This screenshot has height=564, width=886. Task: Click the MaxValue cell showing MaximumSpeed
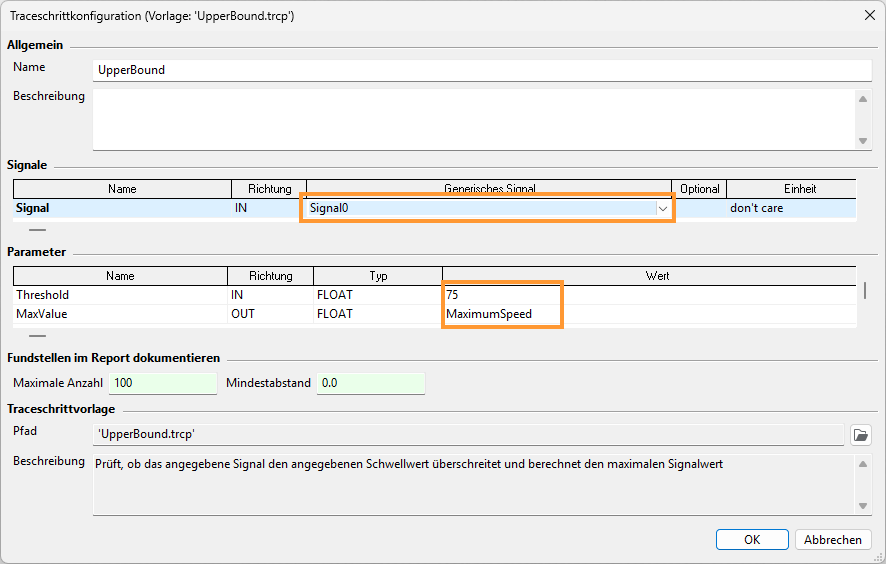click(649, 314)
